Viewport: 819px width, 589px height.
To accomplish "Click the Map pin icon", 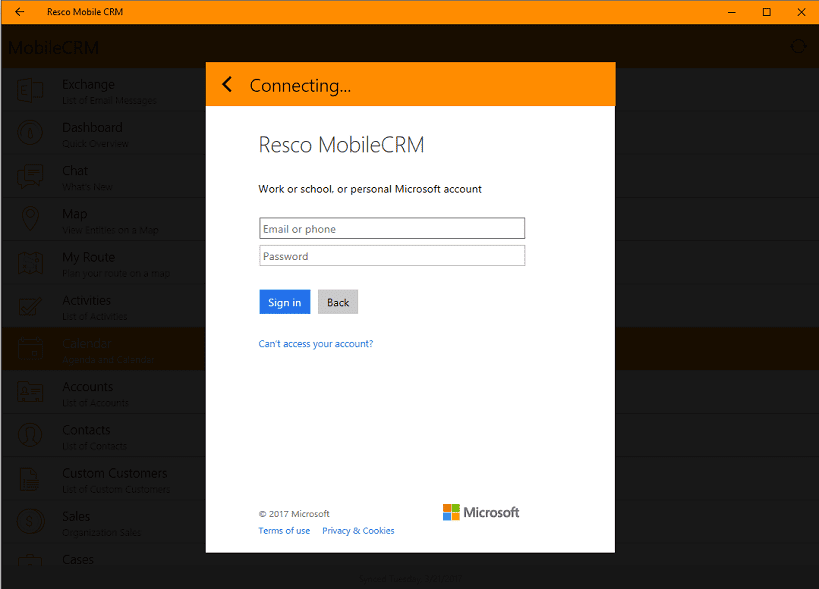I will pyautogui.click(x=30, y=219).
